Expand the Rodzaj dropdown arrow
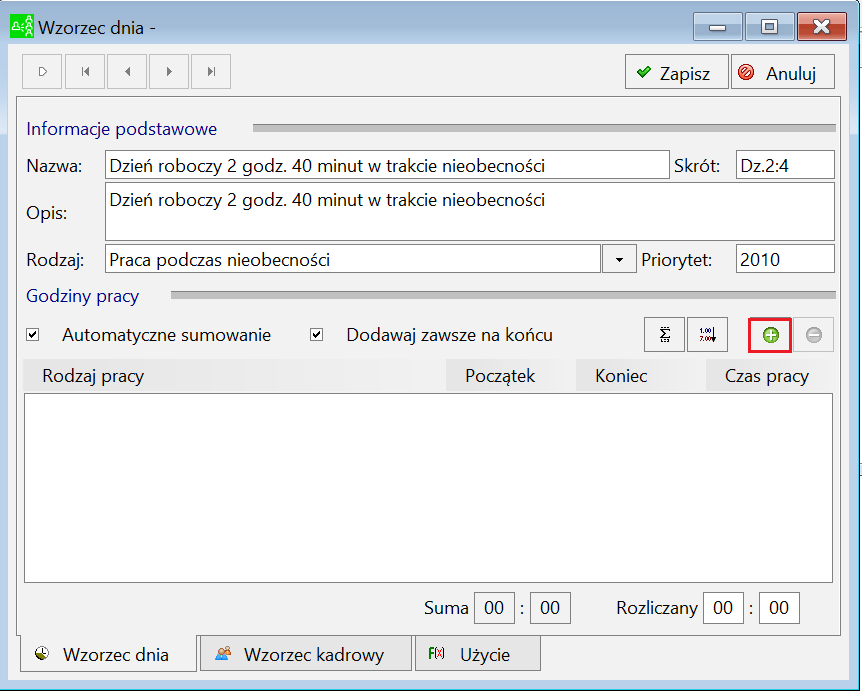 click(x=619, y=259)
